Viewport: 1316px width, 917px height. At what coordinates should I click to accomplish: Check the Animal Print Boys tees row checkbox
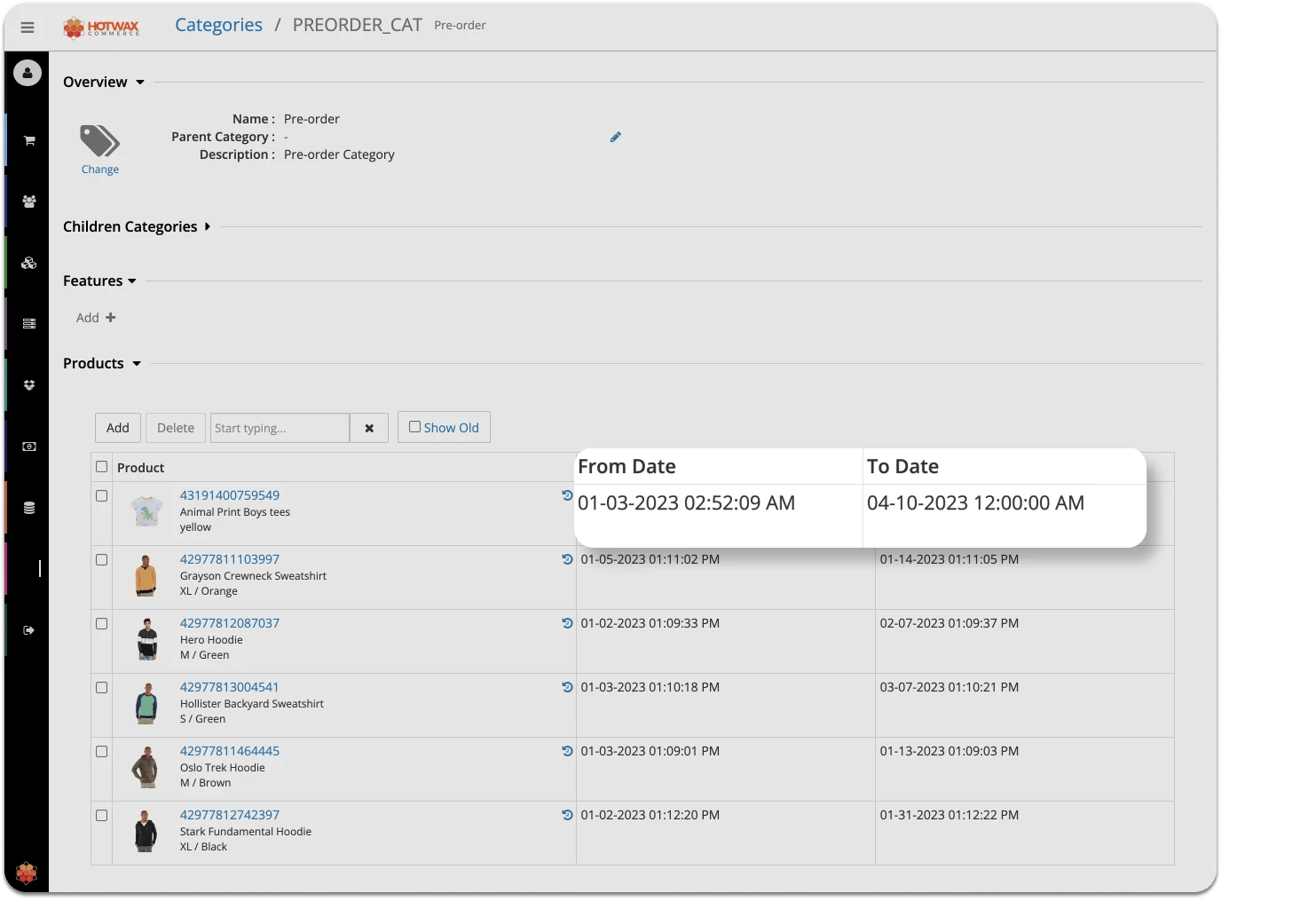[101, 496]
